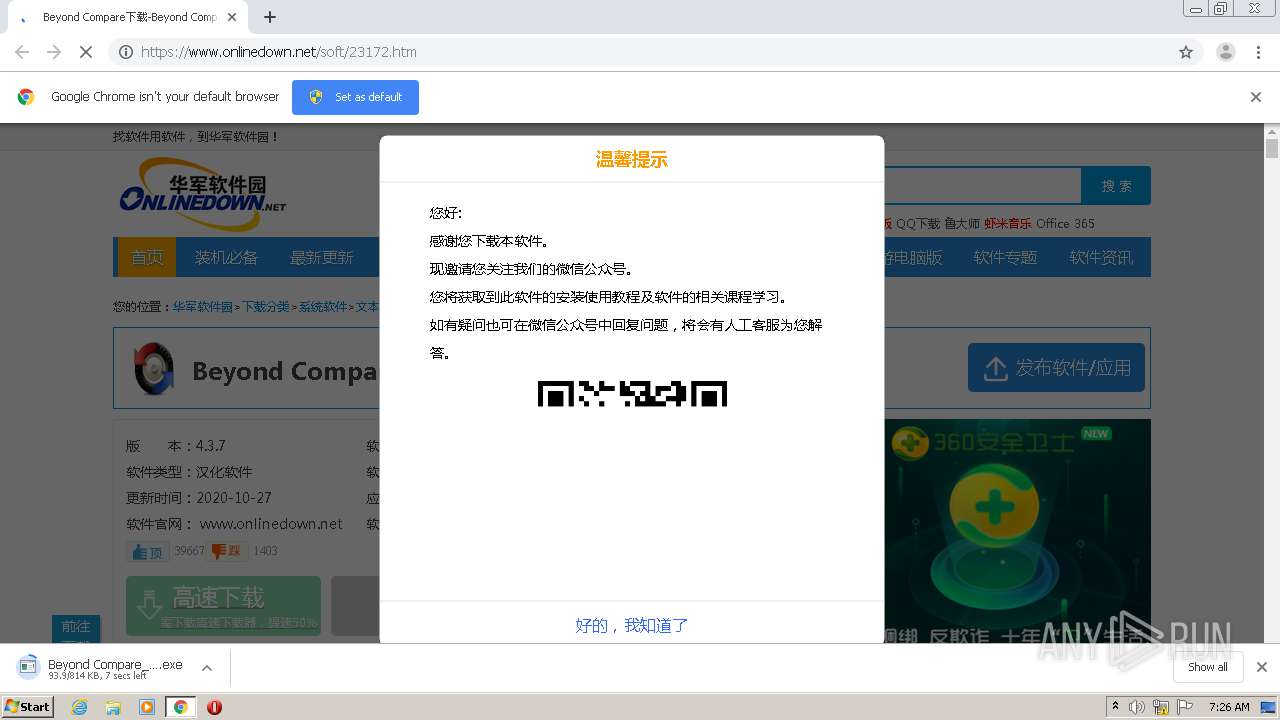
Task: Click the 虾米音乐 hot search link
Action: (x=1007, y=223)
